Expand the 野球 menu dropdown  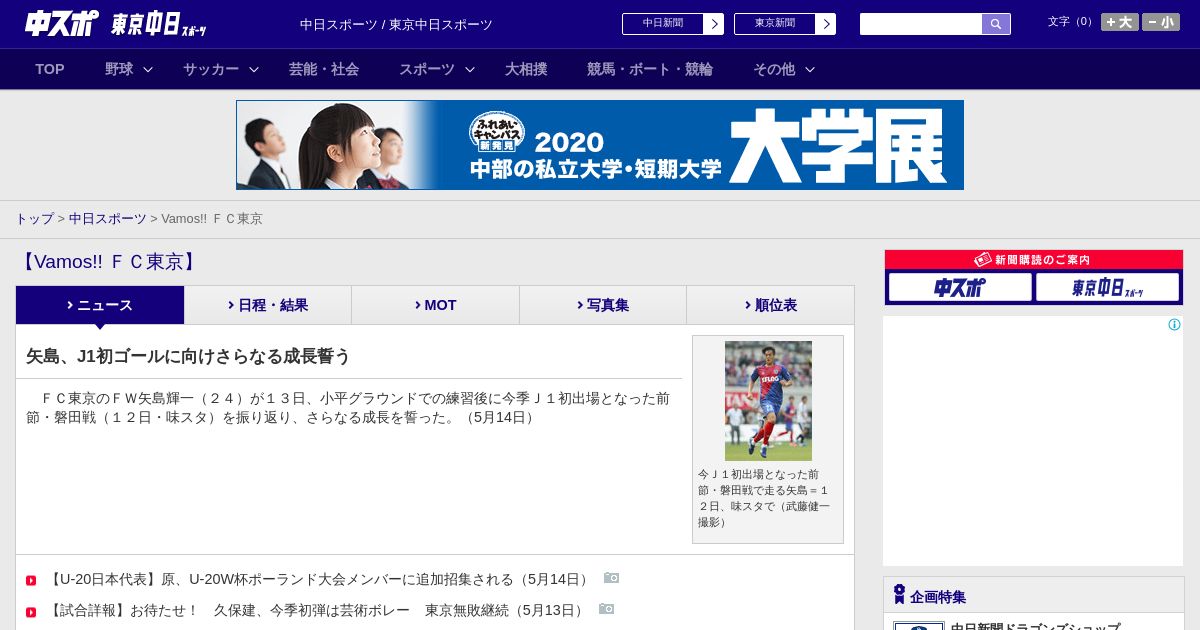click(129, 69)
